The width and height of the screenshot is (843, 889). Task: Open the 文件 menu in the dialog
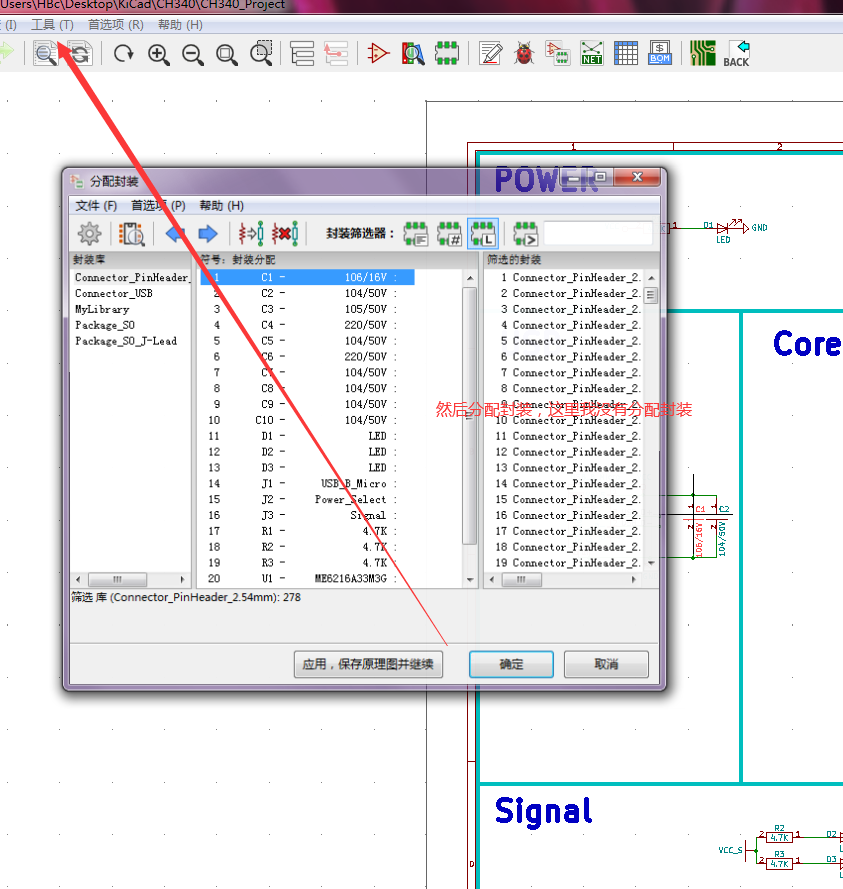pos(93,205)
